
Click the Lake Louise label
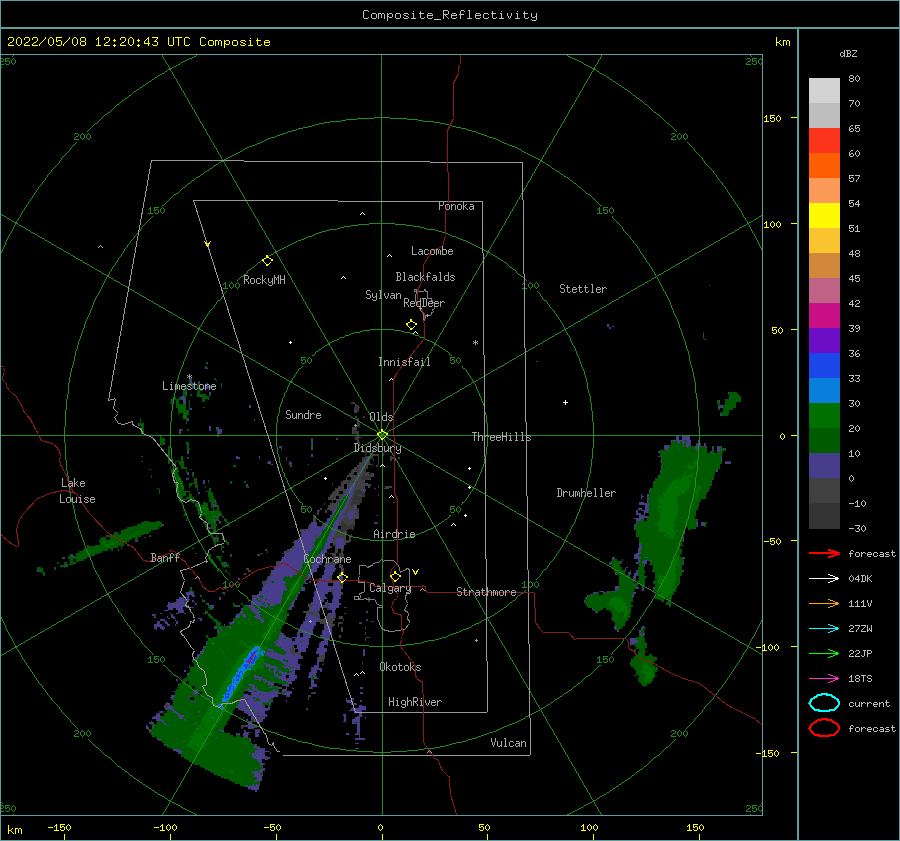[77, 491]
